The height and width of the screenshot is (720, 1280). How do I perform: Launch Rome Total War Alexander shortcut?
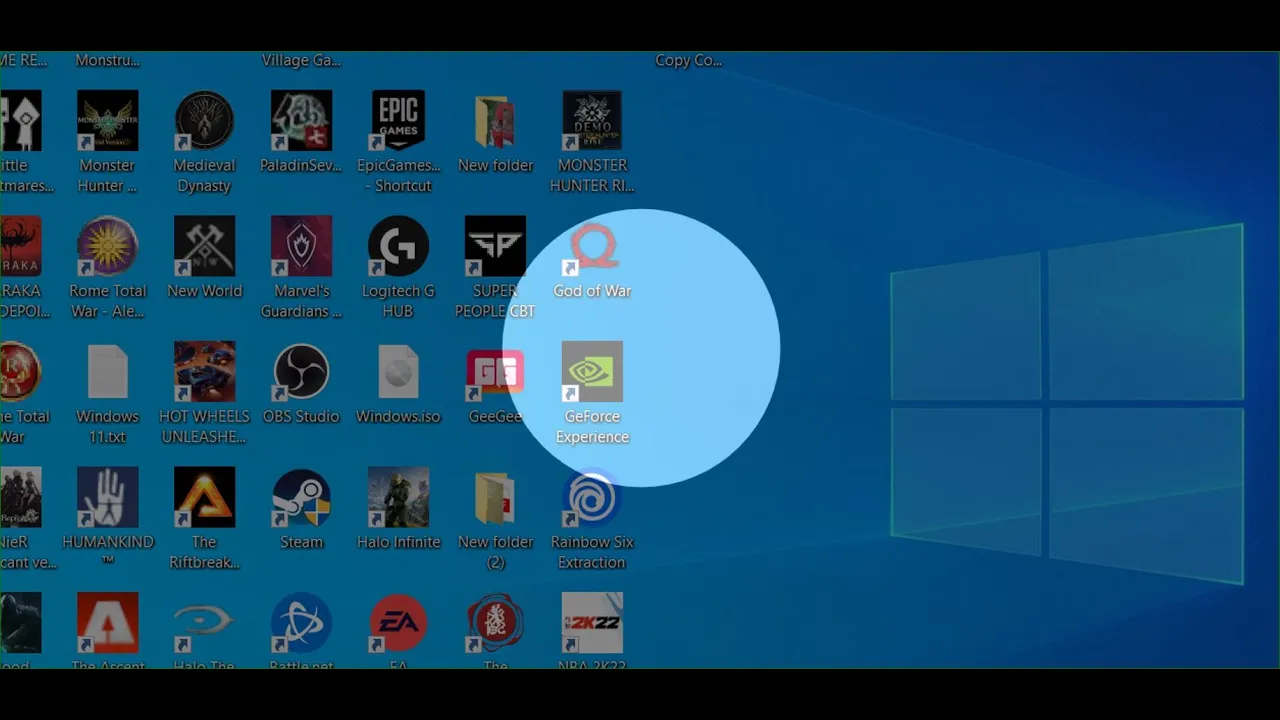[107, 246]
